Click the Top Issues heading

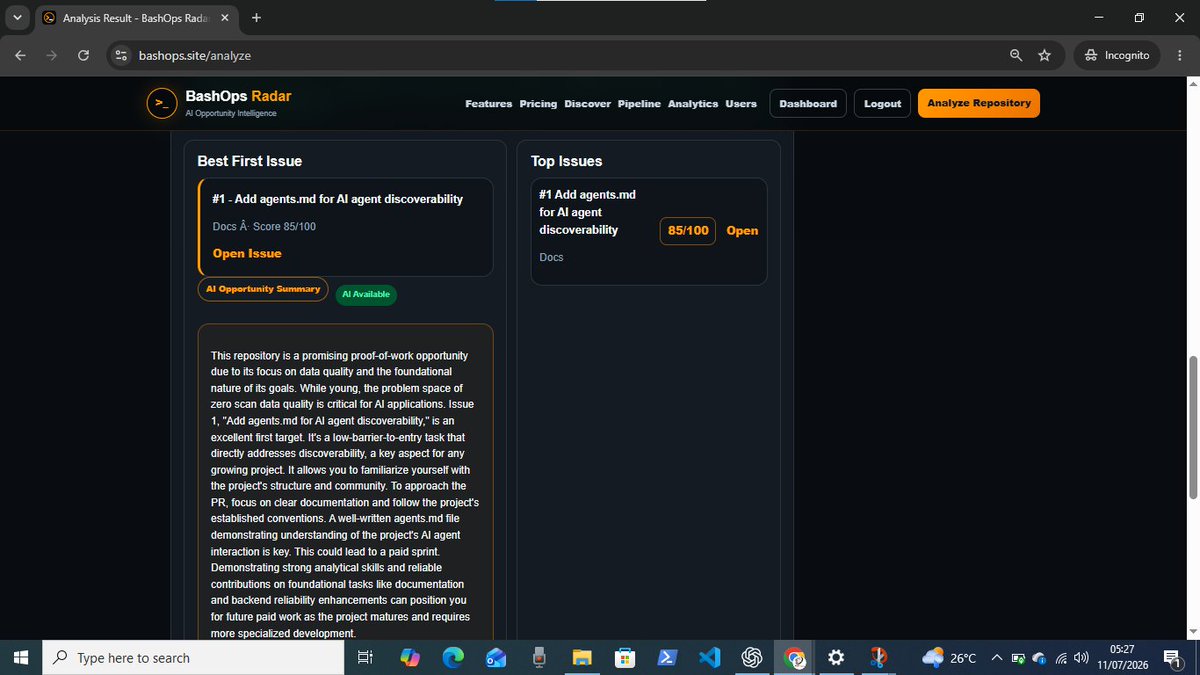[566, 161]
